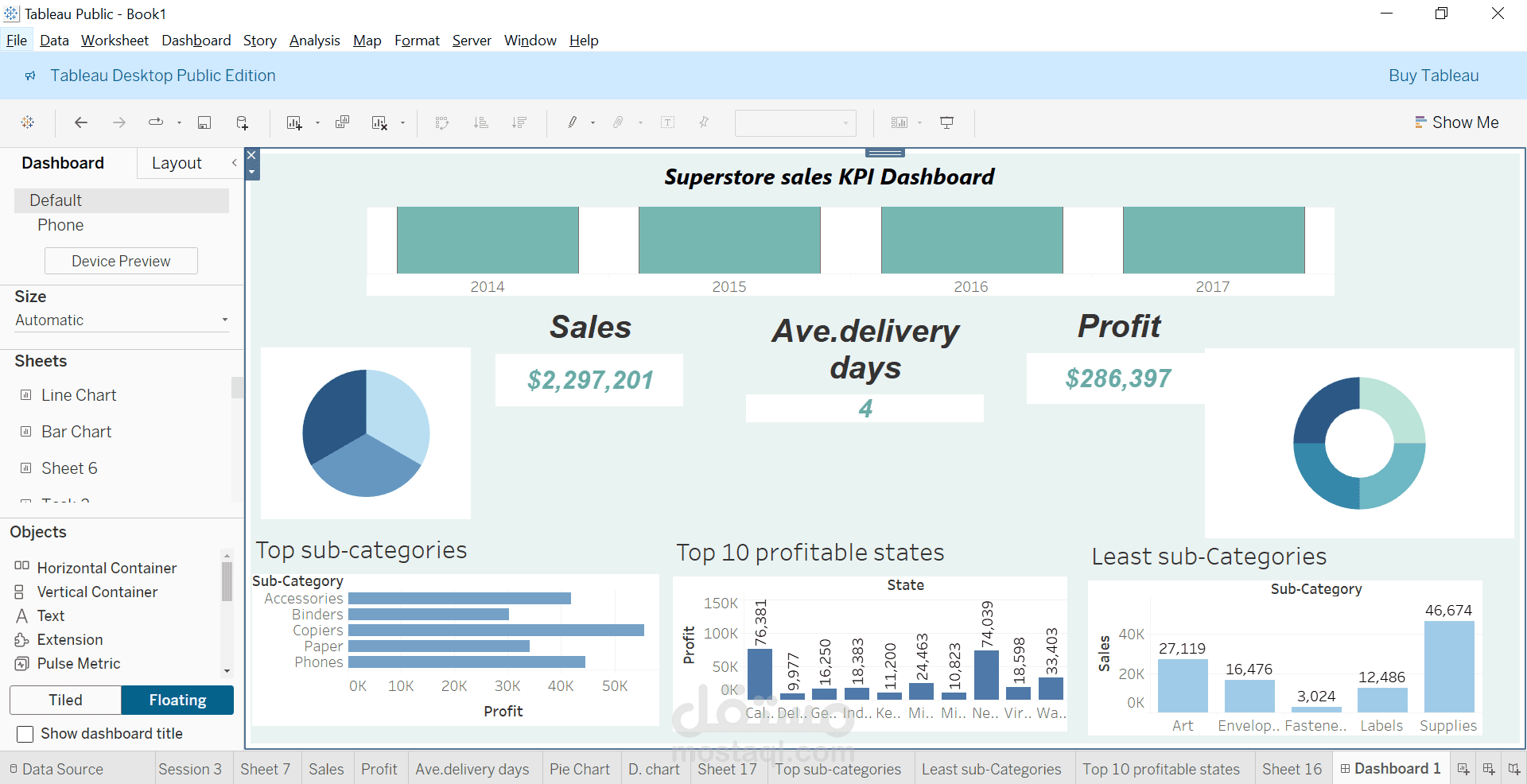Screen dimensions: 1527x784
Task: Click the New Data Source icon
Action: pos(243,122)
